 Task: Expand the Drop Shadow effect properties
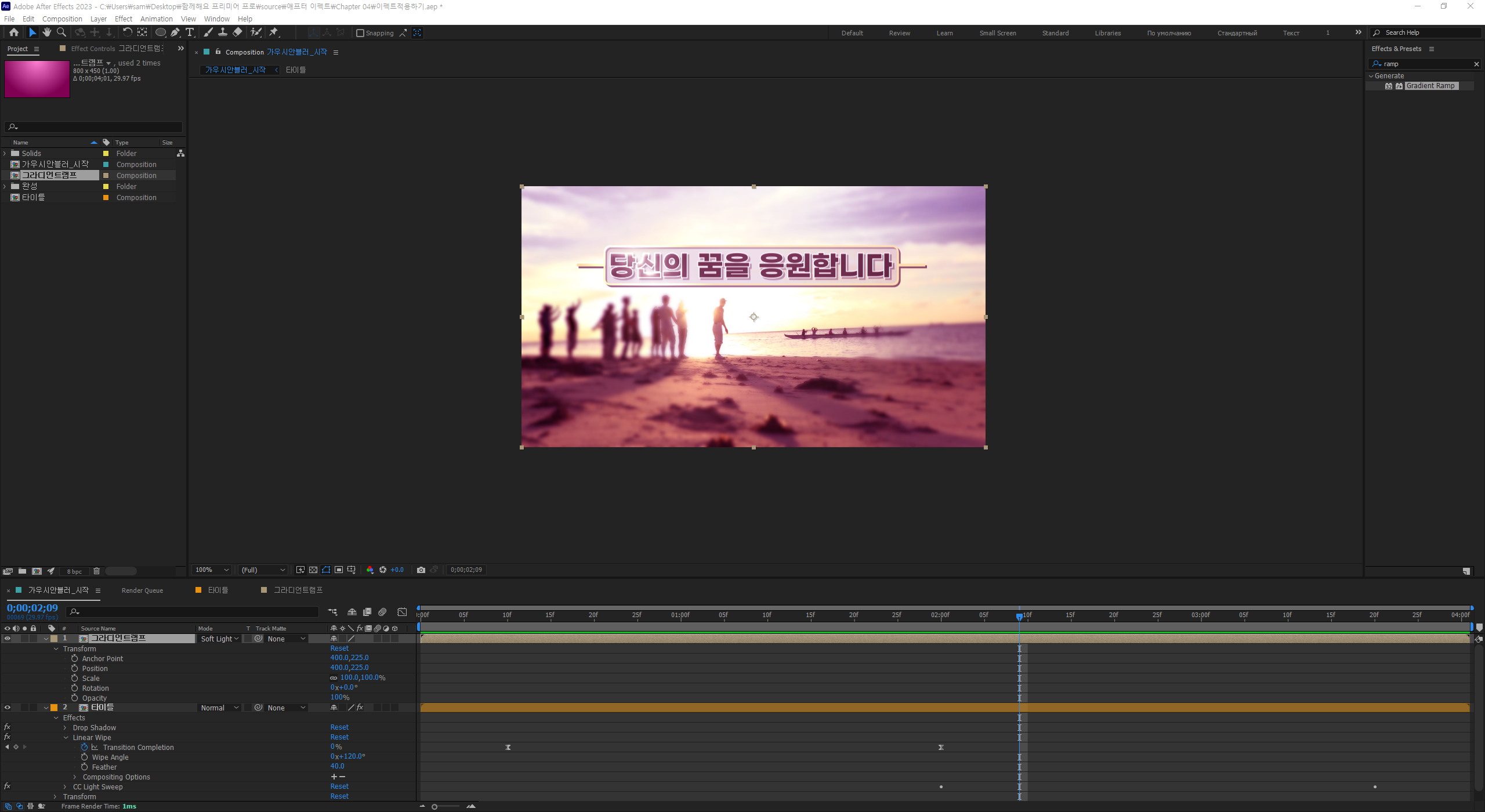[66, 728]
